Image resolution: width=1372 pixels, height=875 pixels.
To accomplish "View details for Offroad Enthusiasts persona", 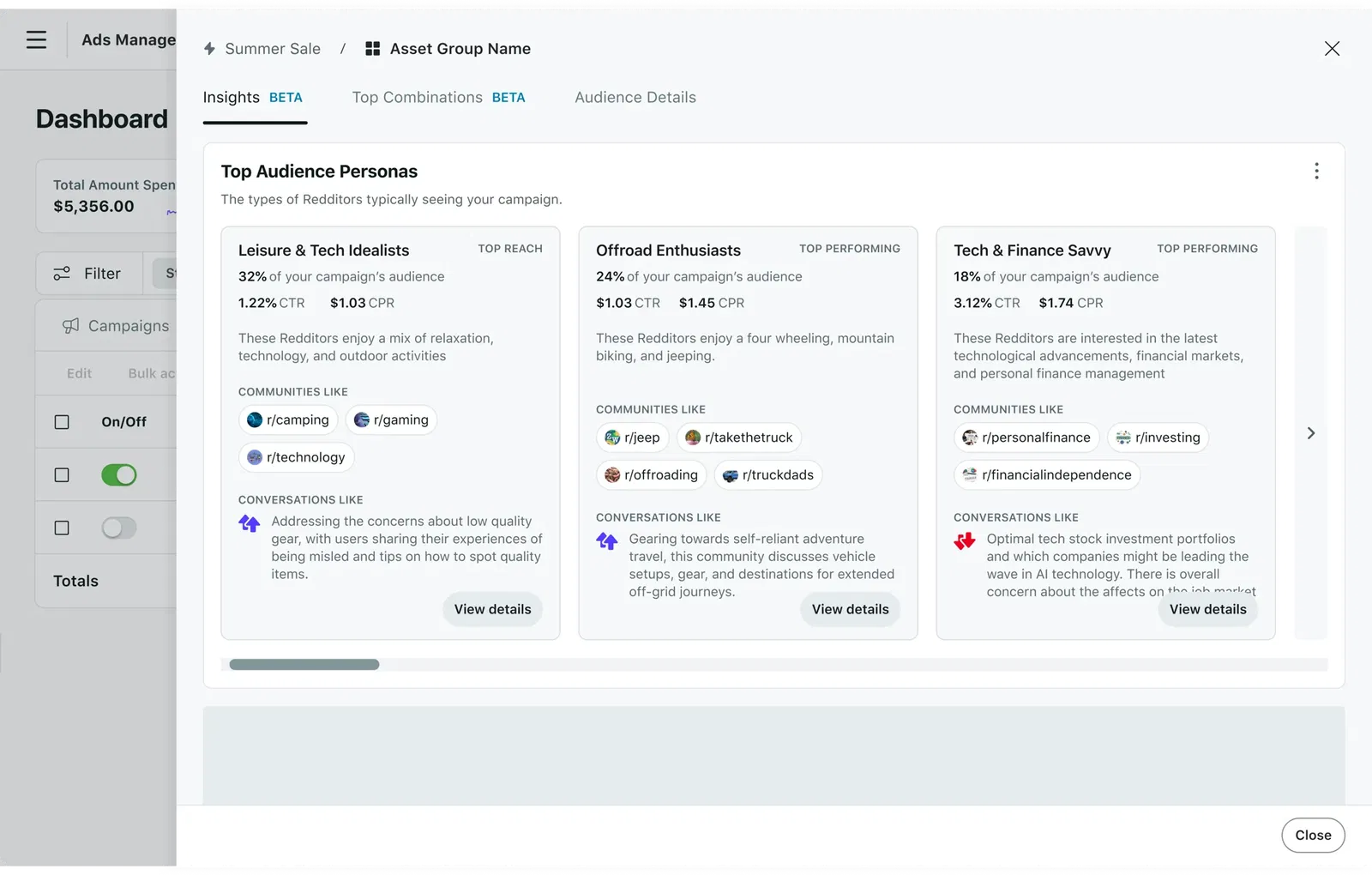I will [850, 609].
